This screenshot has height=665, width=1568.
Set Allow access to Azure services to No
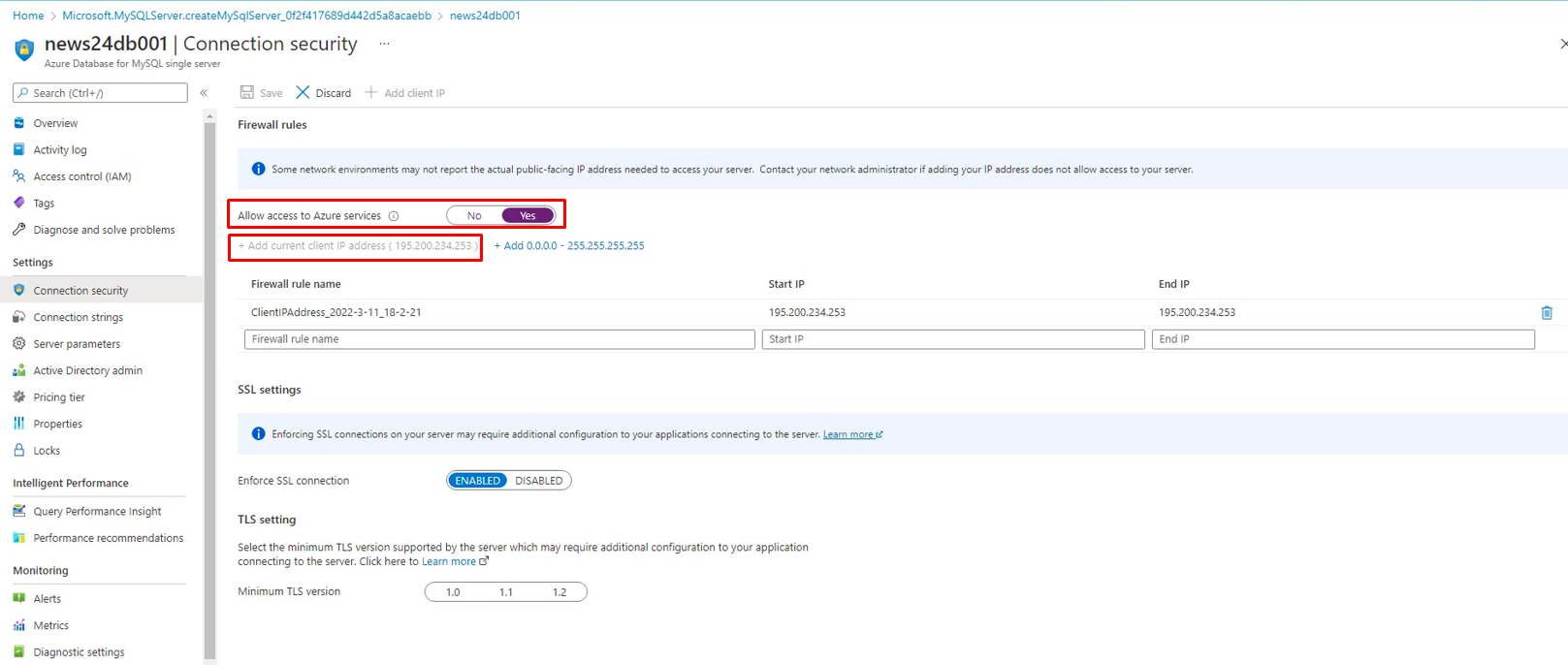pyautogui.click(x=474, y=216)
